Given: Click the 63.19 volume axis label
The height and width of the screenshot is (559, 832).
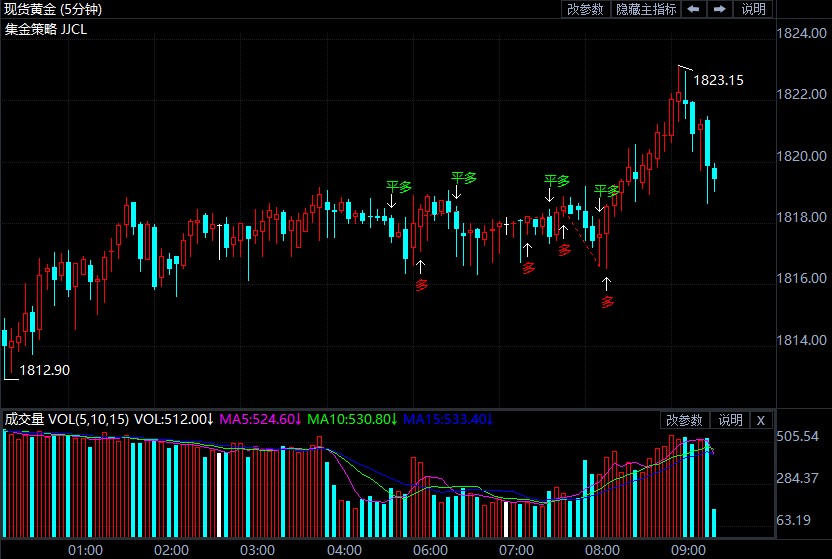Looking at the screenshot, I should (x=794, y=520).
